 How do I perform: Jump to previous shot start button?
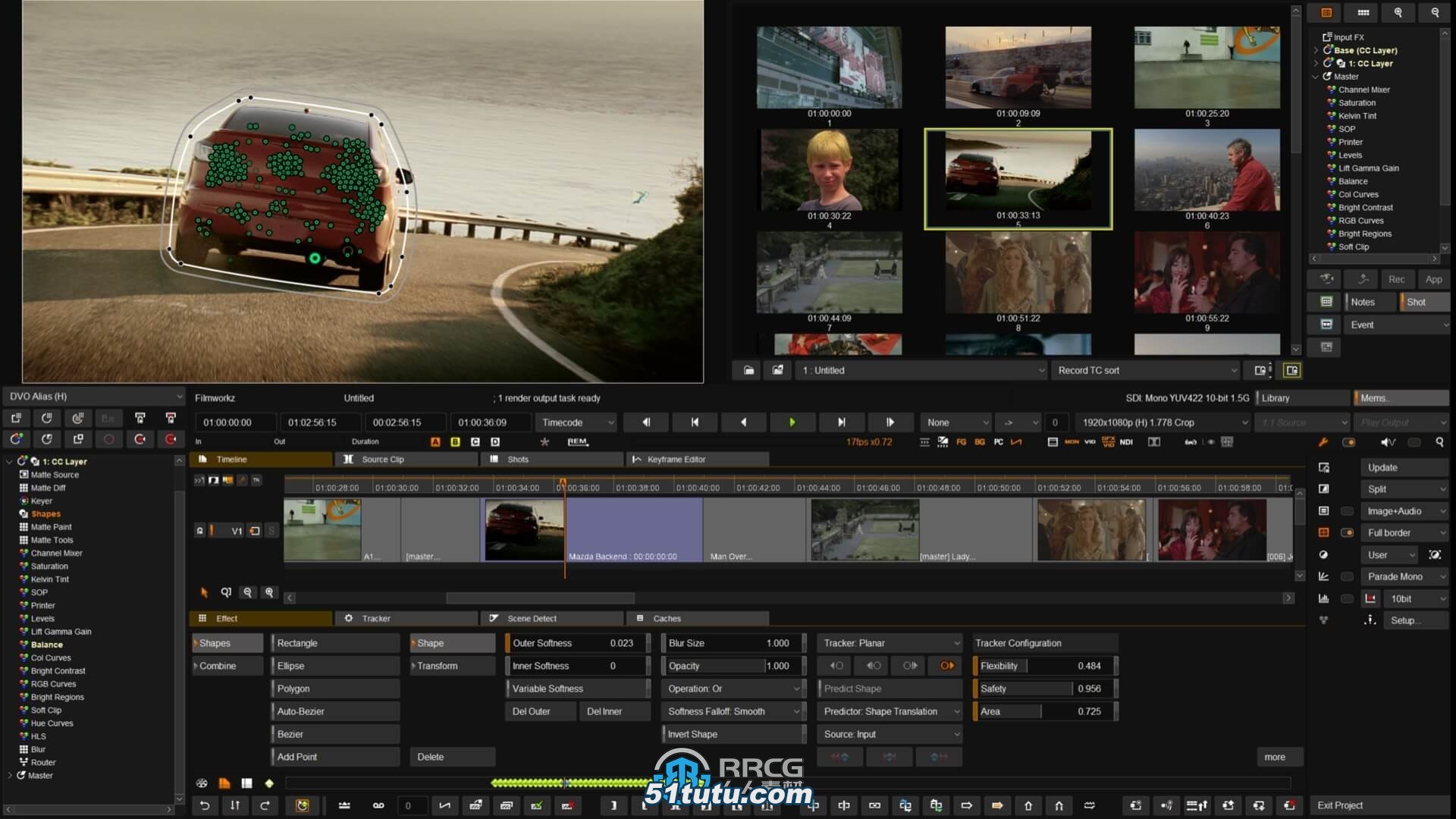tap(695, 422)
